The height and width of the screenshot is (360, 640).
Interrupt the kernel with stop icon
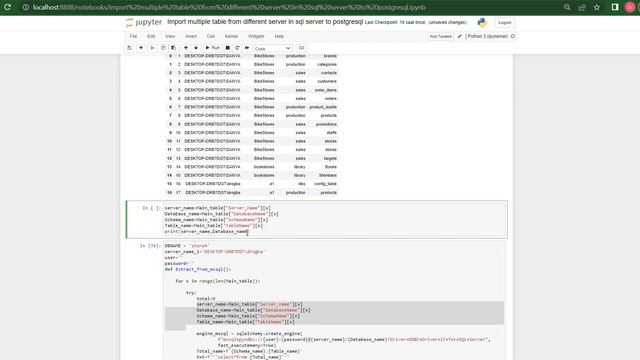(x=228, y=48)
